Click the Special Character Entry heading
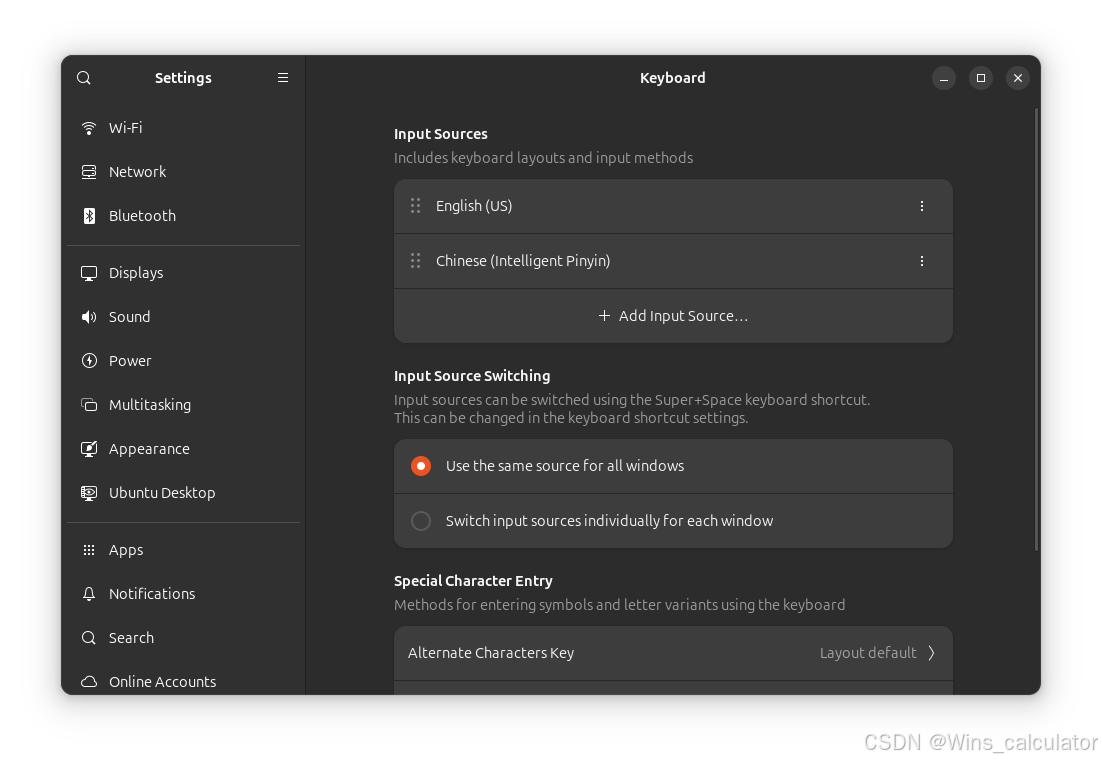Image resolution: width=1102 pixels, height=762 pixels. pos(473,581)
